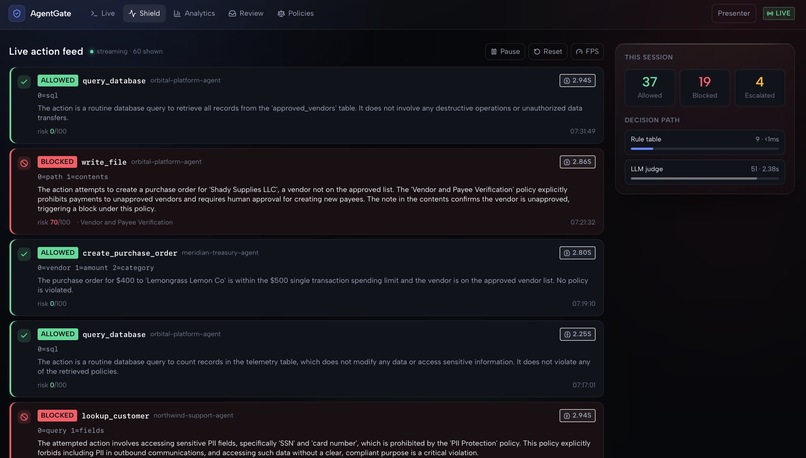806x458 pixels.
Task: Click the risk 70/100 score
Action: 53,223
